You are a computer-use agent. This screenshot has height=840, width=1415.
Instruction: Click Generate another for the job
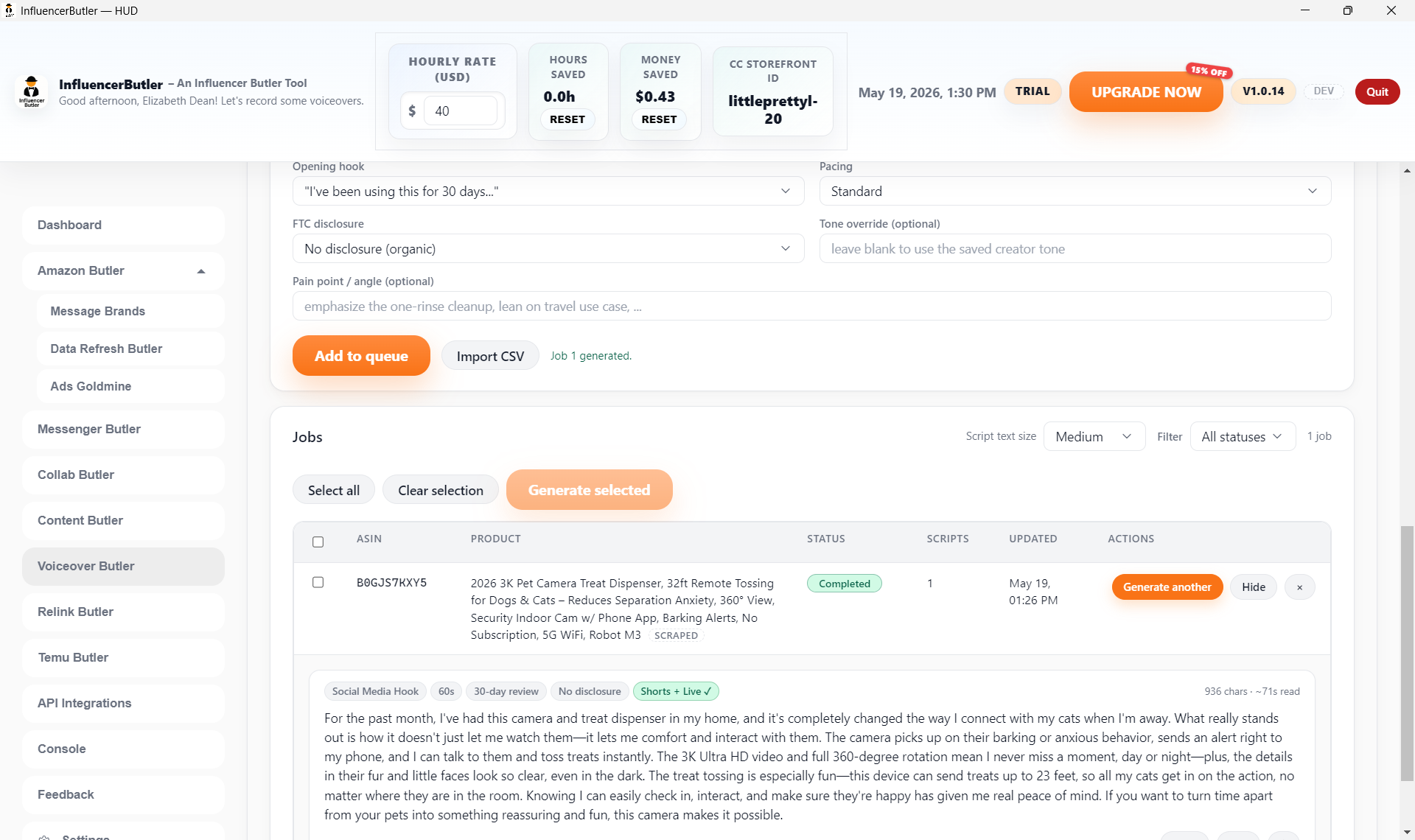click(x=1167, y=587)
